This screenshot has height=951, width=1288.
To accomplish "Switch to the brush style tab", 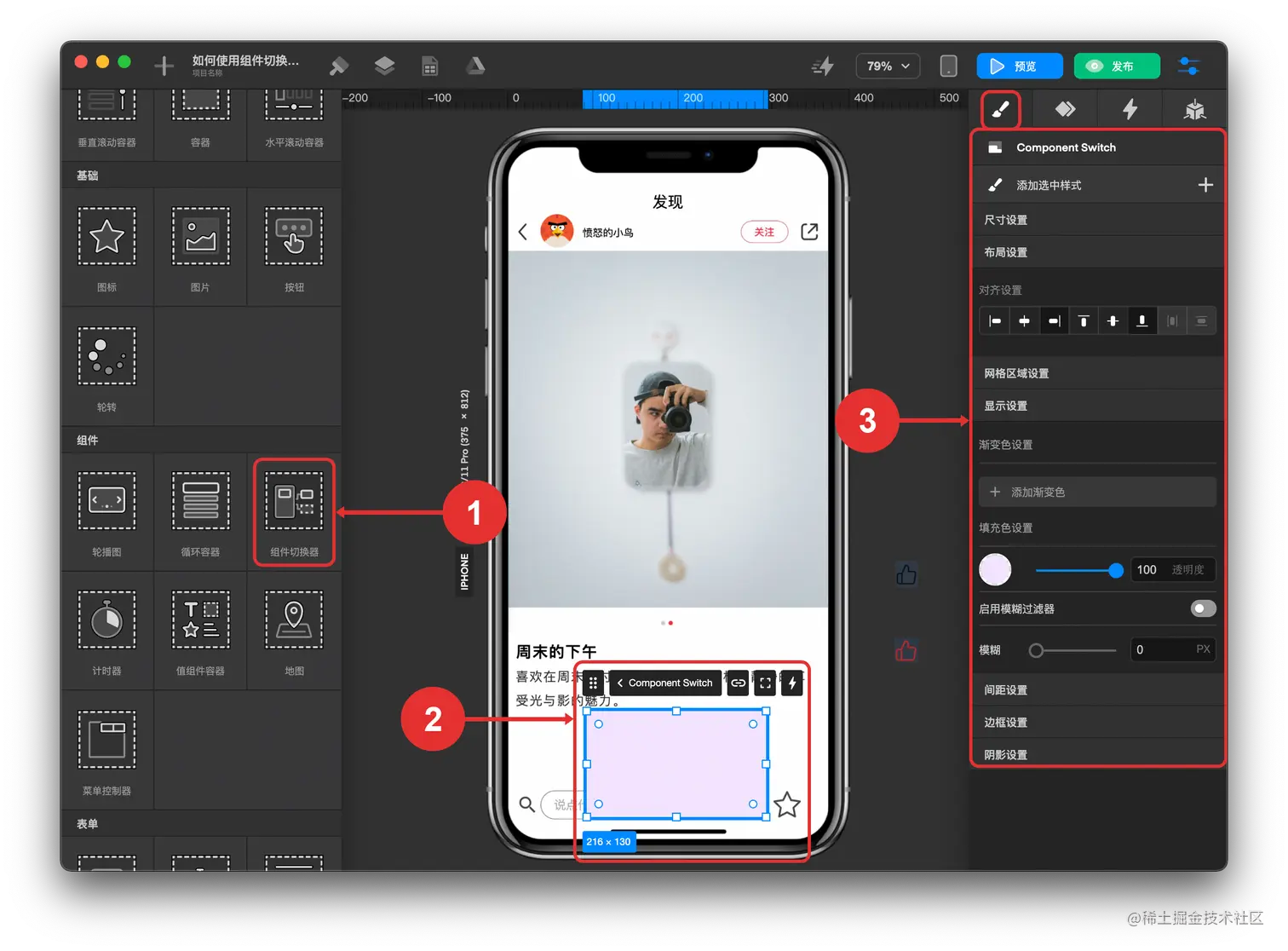I will coord(1000,109).
